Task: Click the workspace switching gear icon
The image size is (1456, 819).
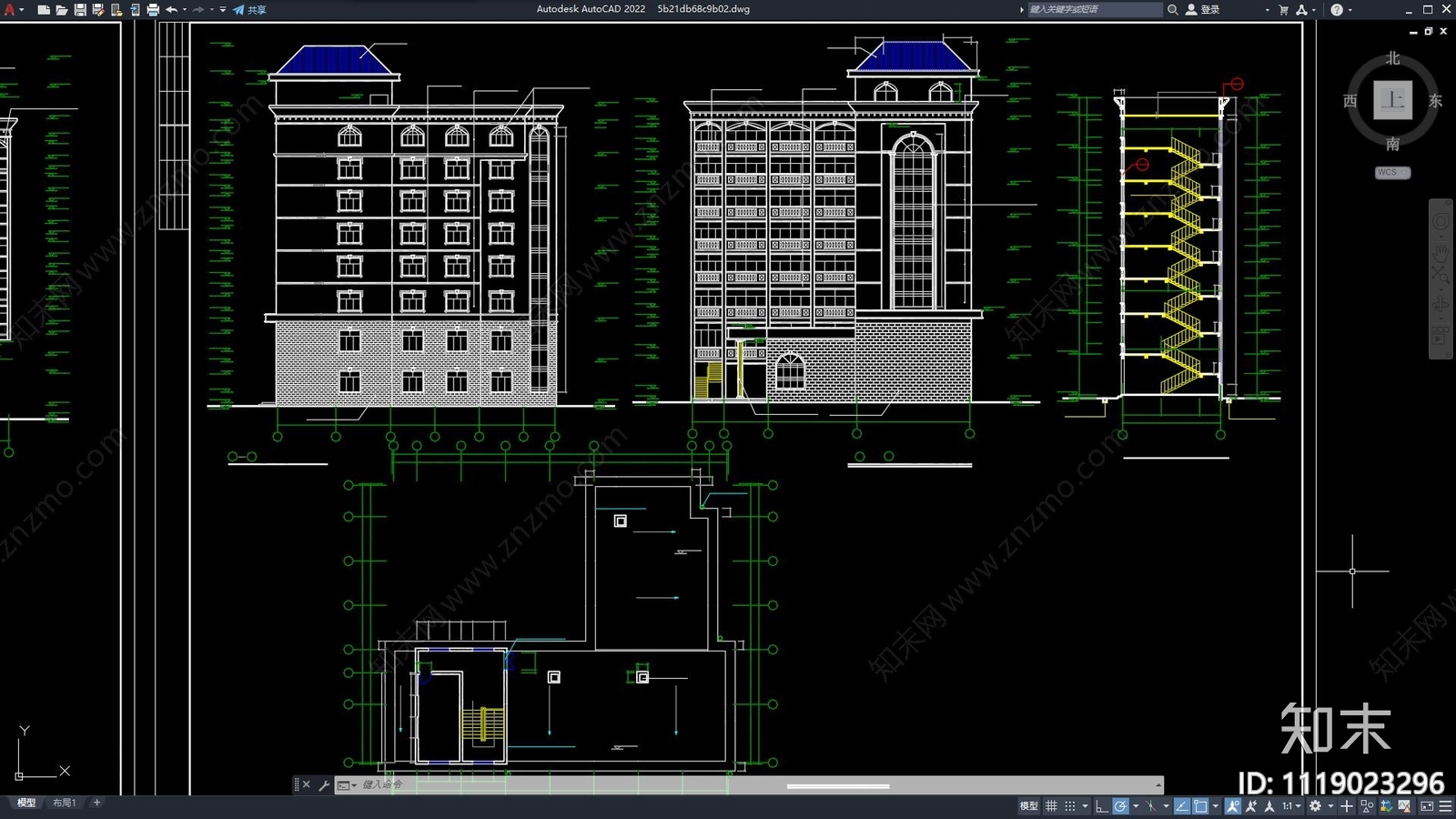Action: point(1315,805)
